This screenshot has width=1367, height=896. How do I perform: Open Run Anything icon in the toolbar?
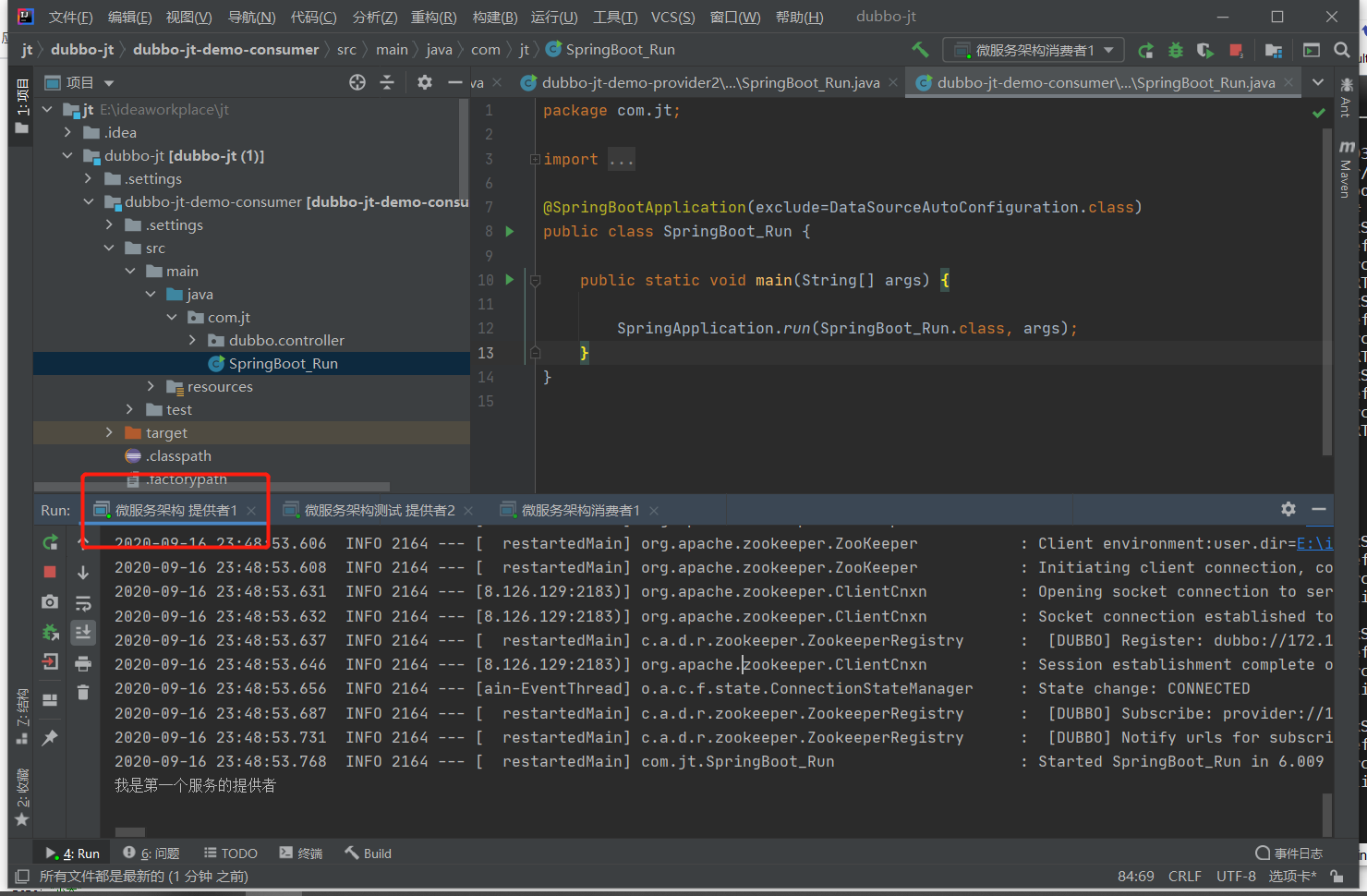1312,51
